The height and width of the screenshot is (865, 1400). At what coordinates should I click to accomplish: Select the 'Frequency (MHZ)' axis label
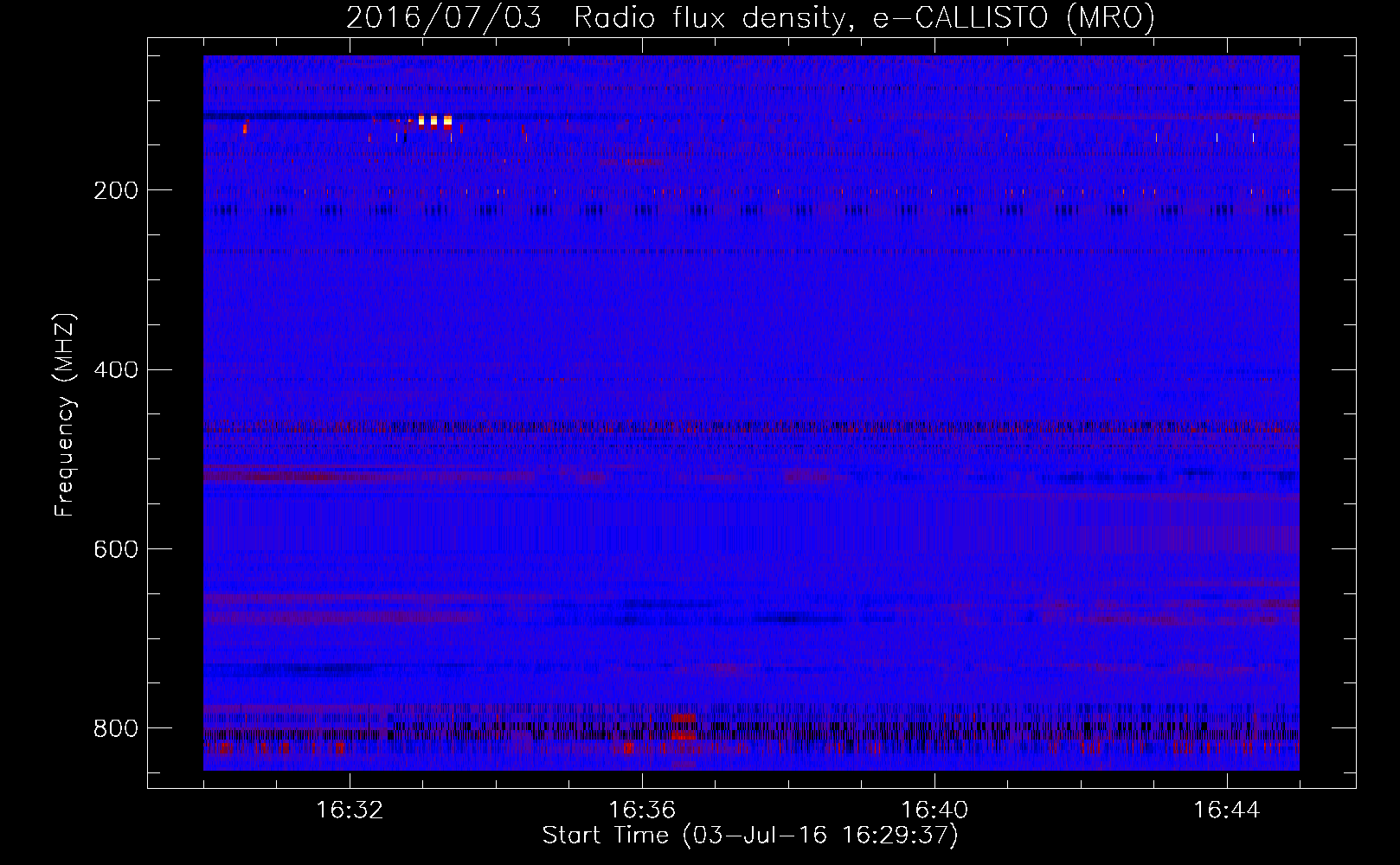(x=65, y=414)
